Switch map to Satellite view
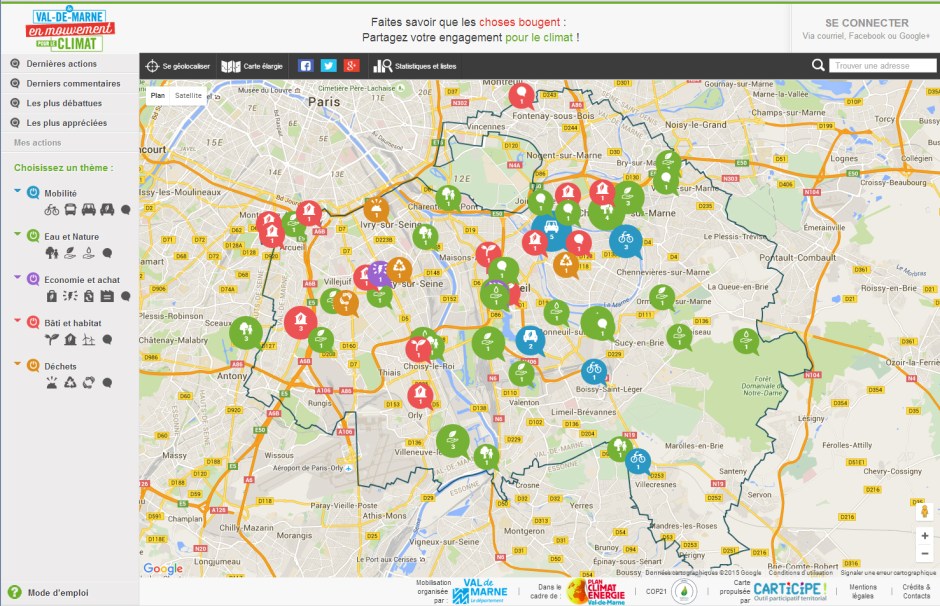The image size is (940, 606). 188,96
